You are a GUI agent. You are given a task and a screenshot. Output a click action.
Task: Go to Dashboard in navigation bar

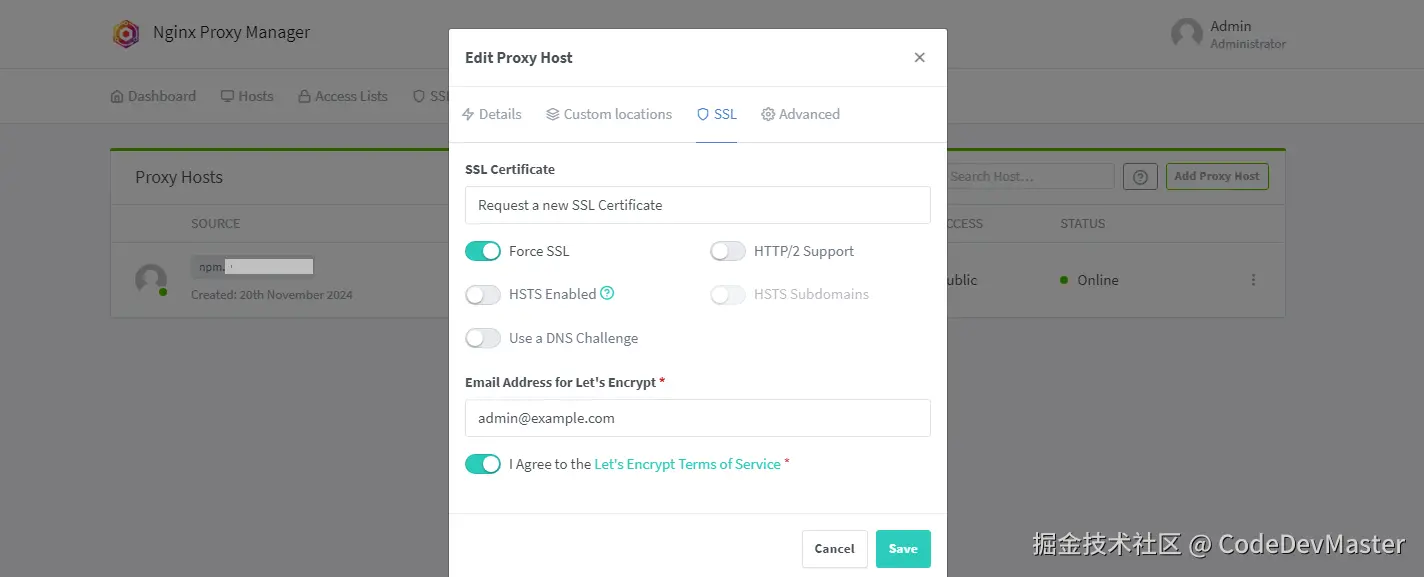coord(153,96)
